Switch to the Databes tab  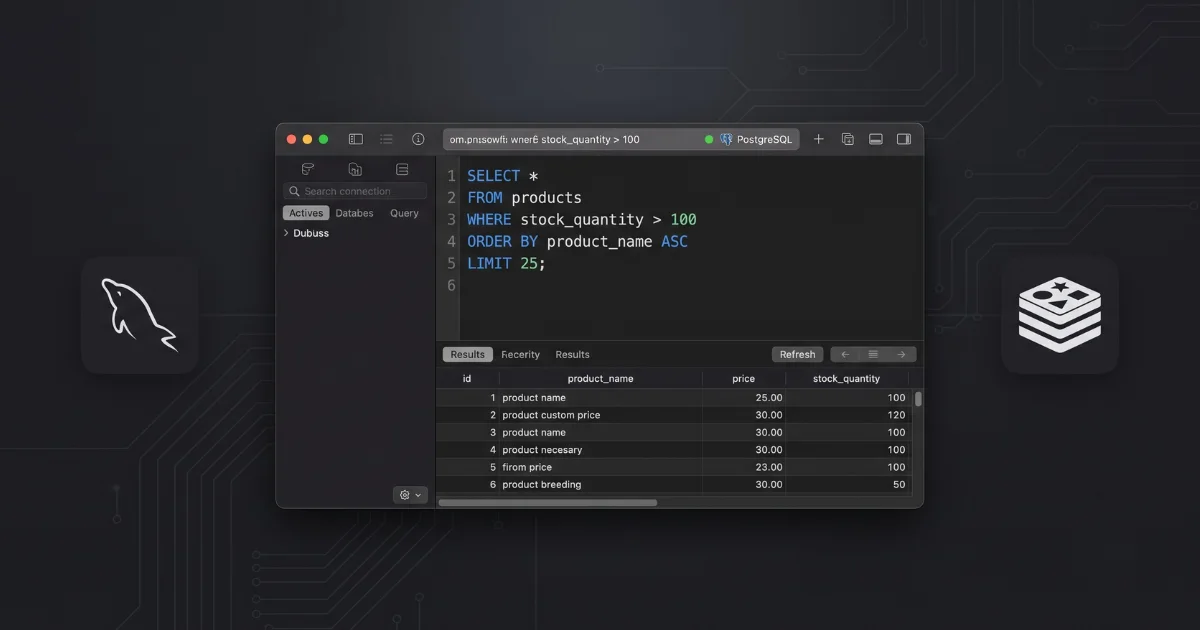point(354,213)
